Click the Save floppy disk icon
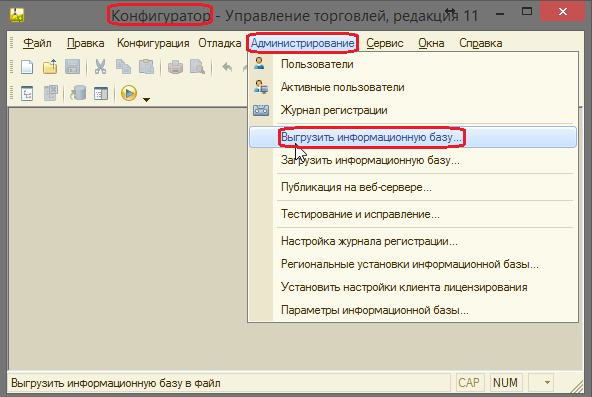592x397 pixels. click(72, 67)
